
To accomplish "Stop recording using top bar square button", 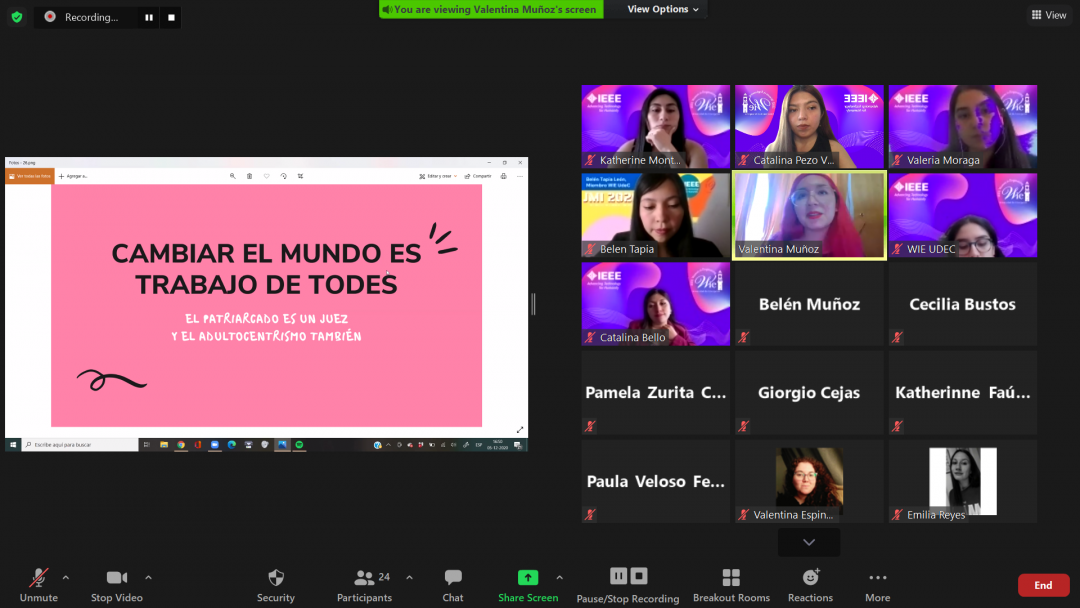I will [171, 17].
